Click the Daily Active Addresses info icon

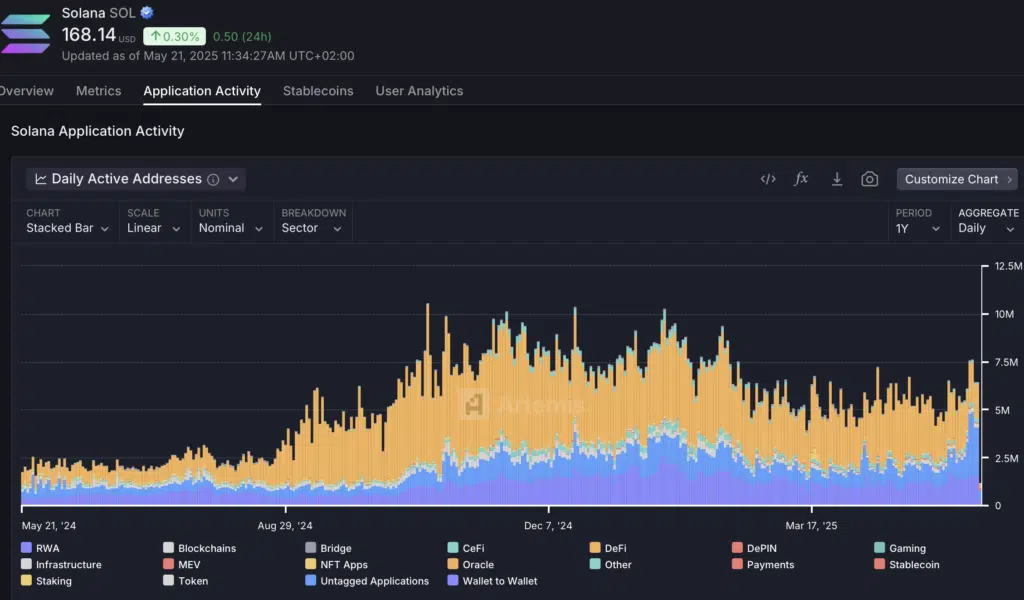coord(213,180)
